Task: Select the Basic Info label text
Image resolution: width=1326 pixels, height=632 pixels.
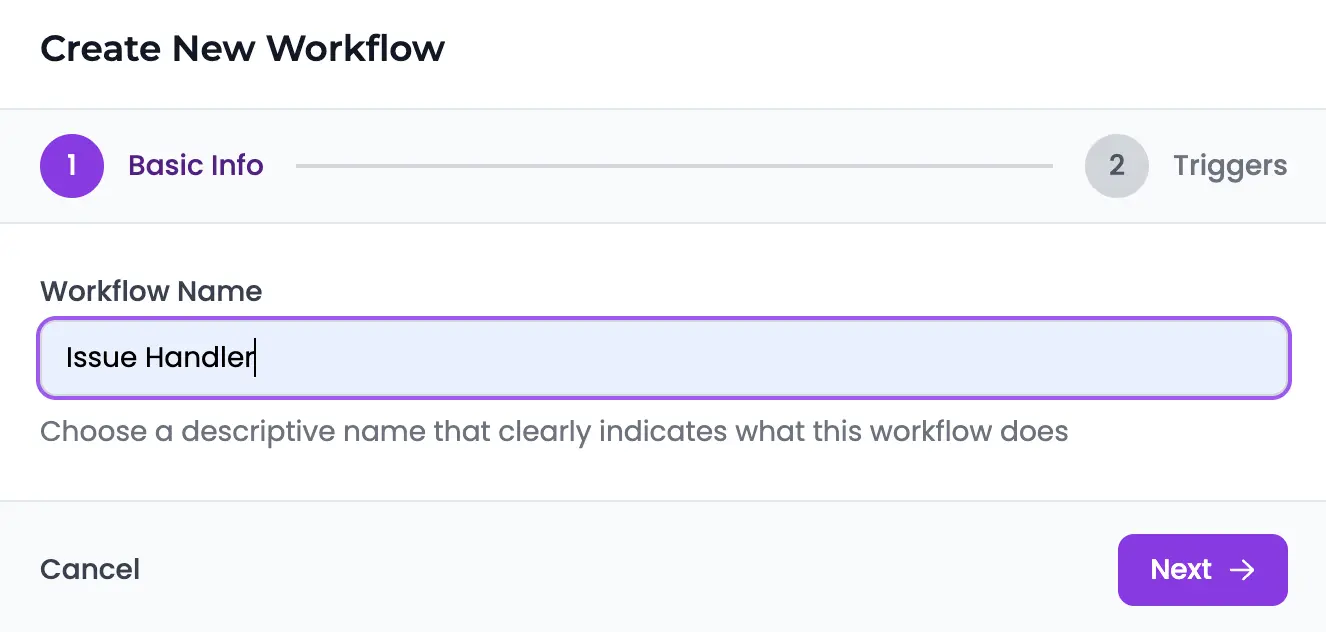Action: pos(195,166)
